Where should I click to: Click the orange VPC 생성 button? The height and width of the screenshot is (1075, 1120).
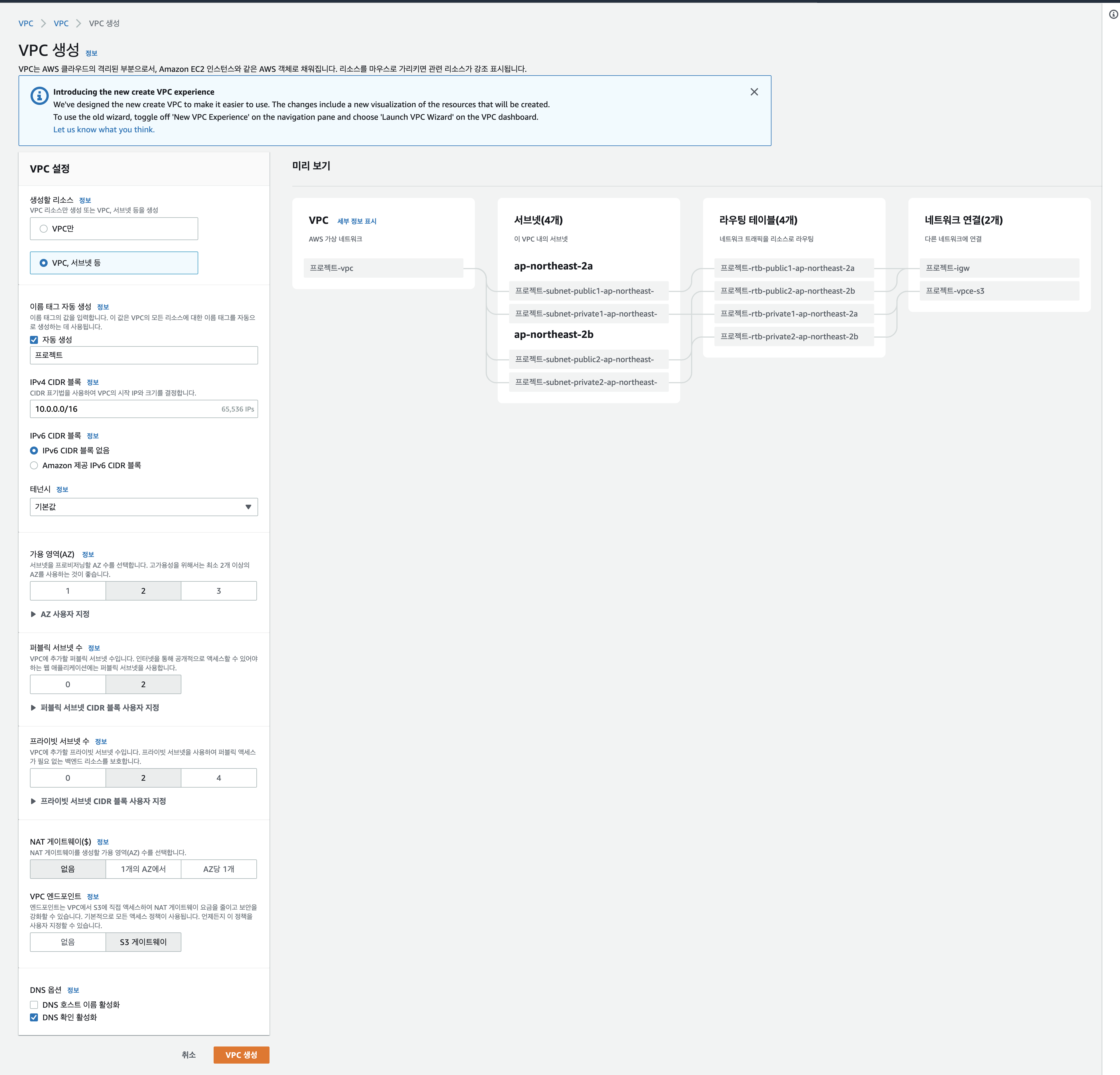coord(241,1054)
